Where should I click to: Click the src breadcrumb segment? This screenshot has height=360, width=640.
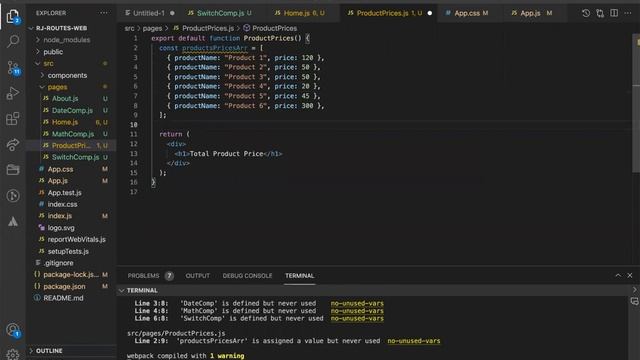(x=129, y=28)
